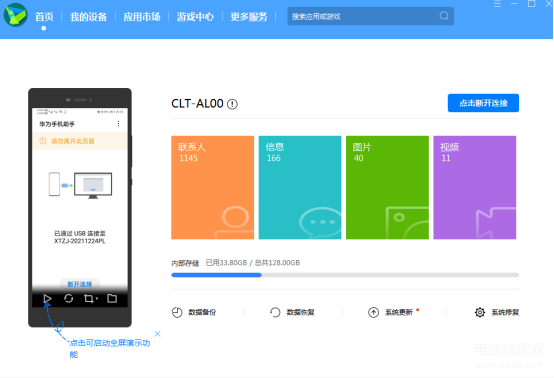Image resolution: width=554 pixels, height=378 pixels.
Task: Click the three-dot menu on phone screen
Action: pyautogui.click(x=118, y=124)
